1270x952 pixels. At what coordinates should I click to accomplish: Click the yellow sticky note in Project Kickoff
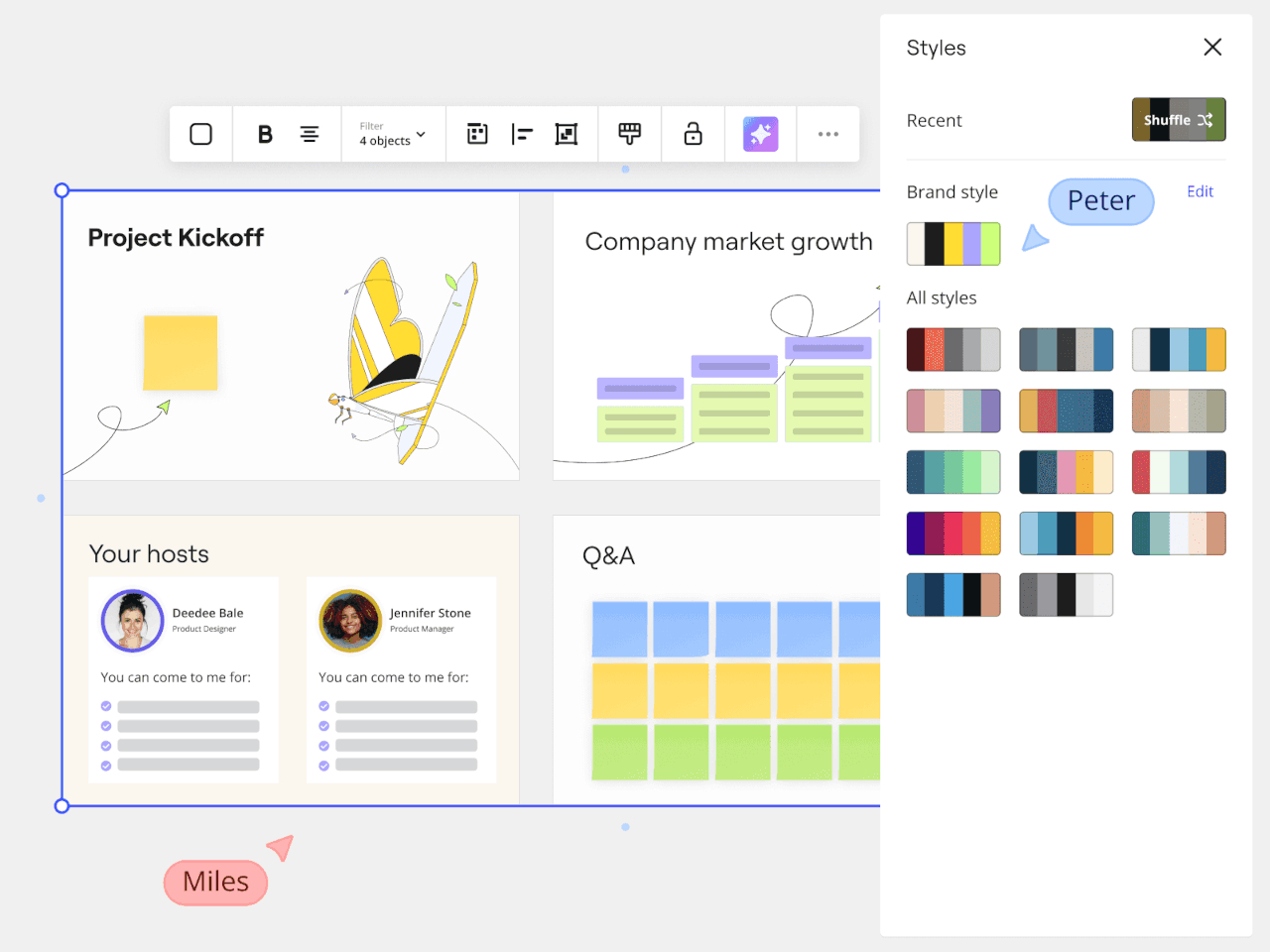click(x=181, y=353)
